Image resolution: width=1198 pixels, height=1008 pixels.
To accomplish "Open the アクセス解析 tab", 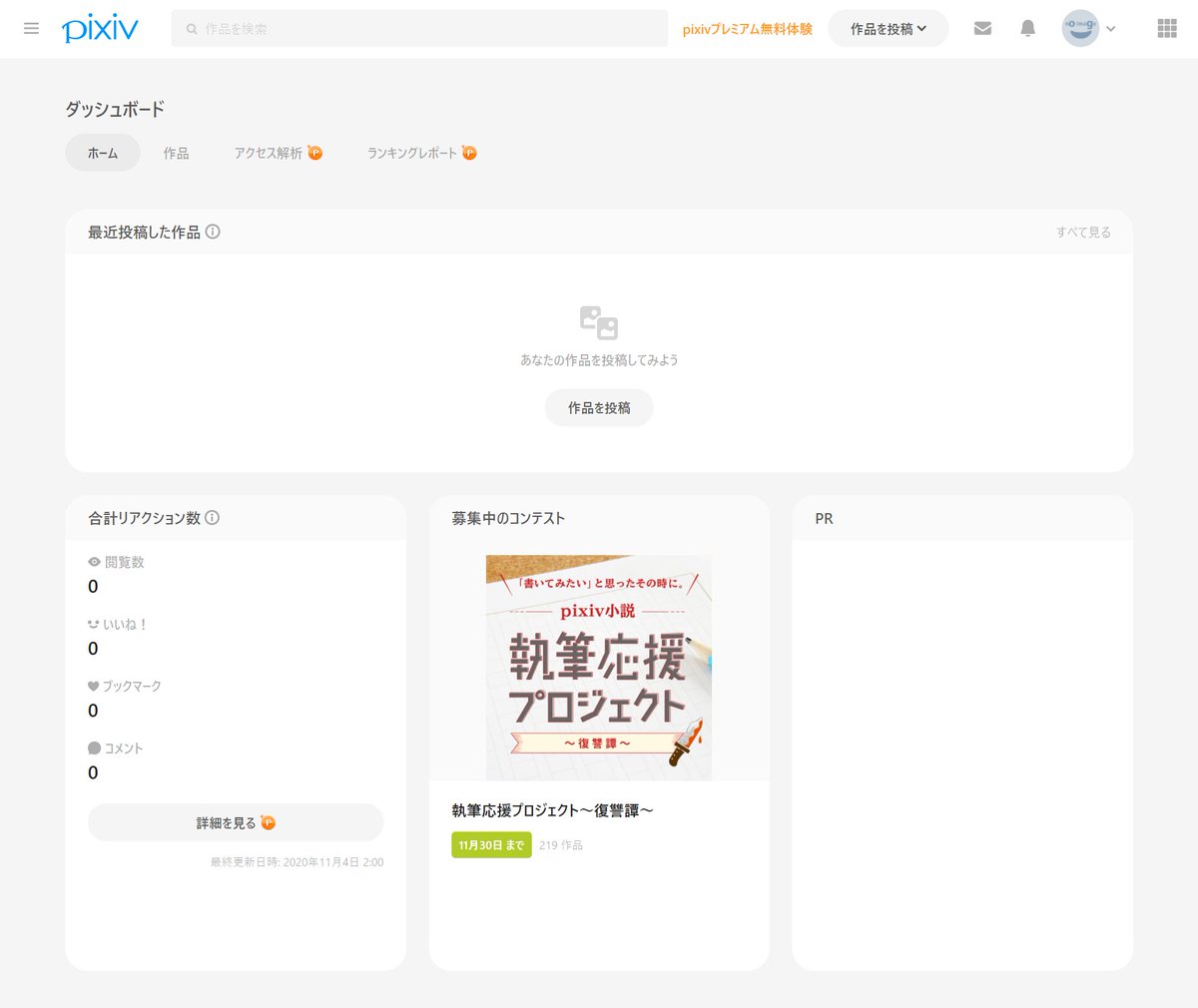I will click(279, 153).
